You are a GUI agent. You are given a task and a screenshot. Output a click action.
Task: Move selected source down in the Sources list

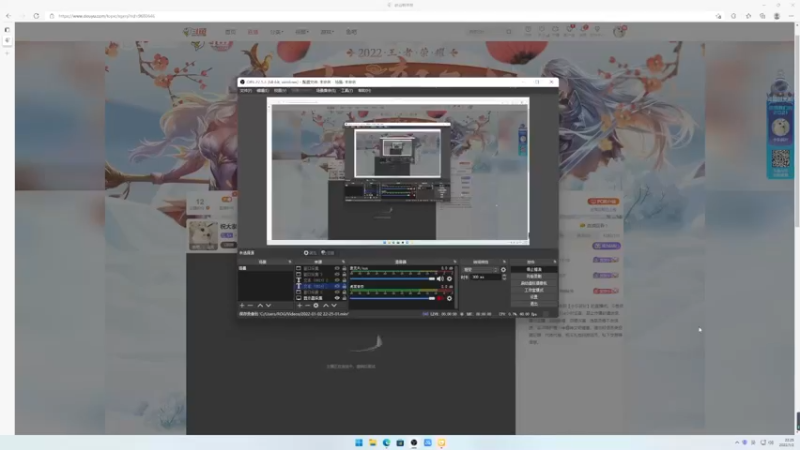334,306
